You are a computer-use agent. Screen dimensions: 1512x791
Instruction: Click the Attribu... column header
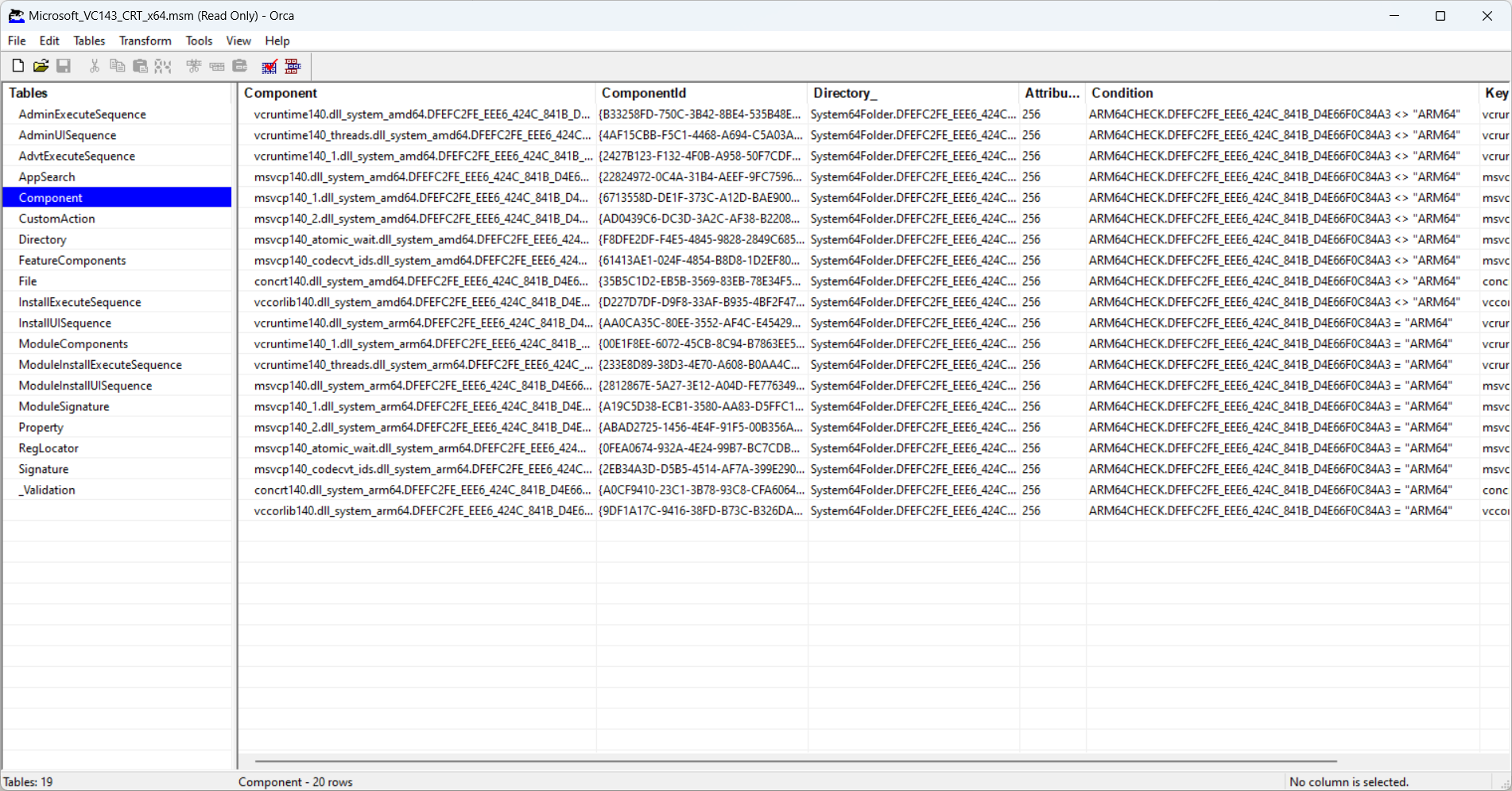tap(1052, 93)
